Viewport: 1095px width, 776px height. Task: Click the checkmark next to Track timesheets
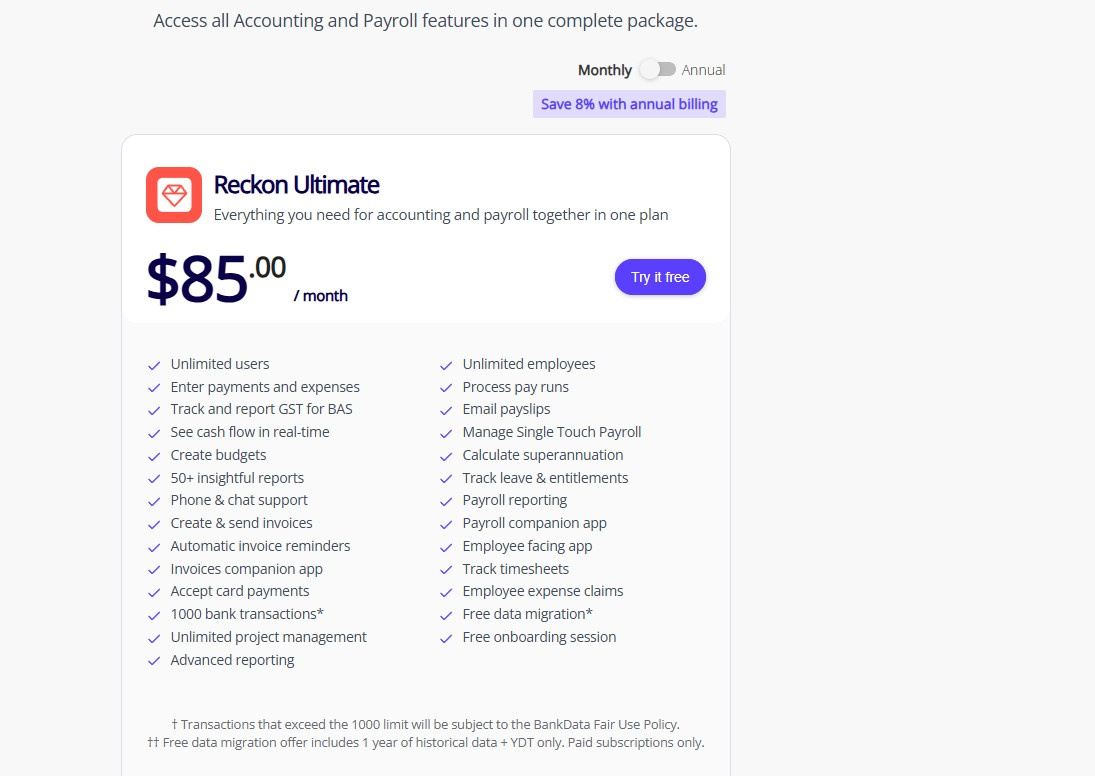point(446,568)
